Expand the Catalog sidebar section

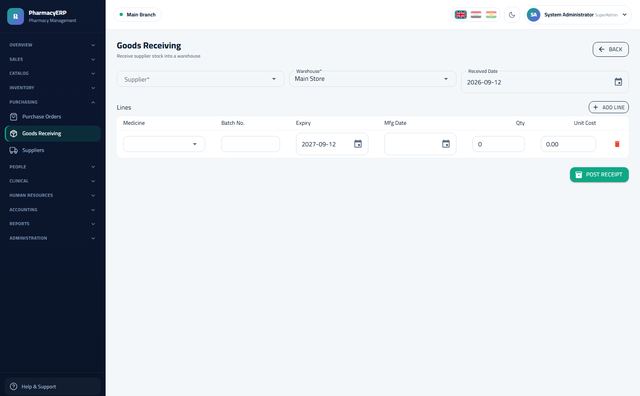coord(52,73)
